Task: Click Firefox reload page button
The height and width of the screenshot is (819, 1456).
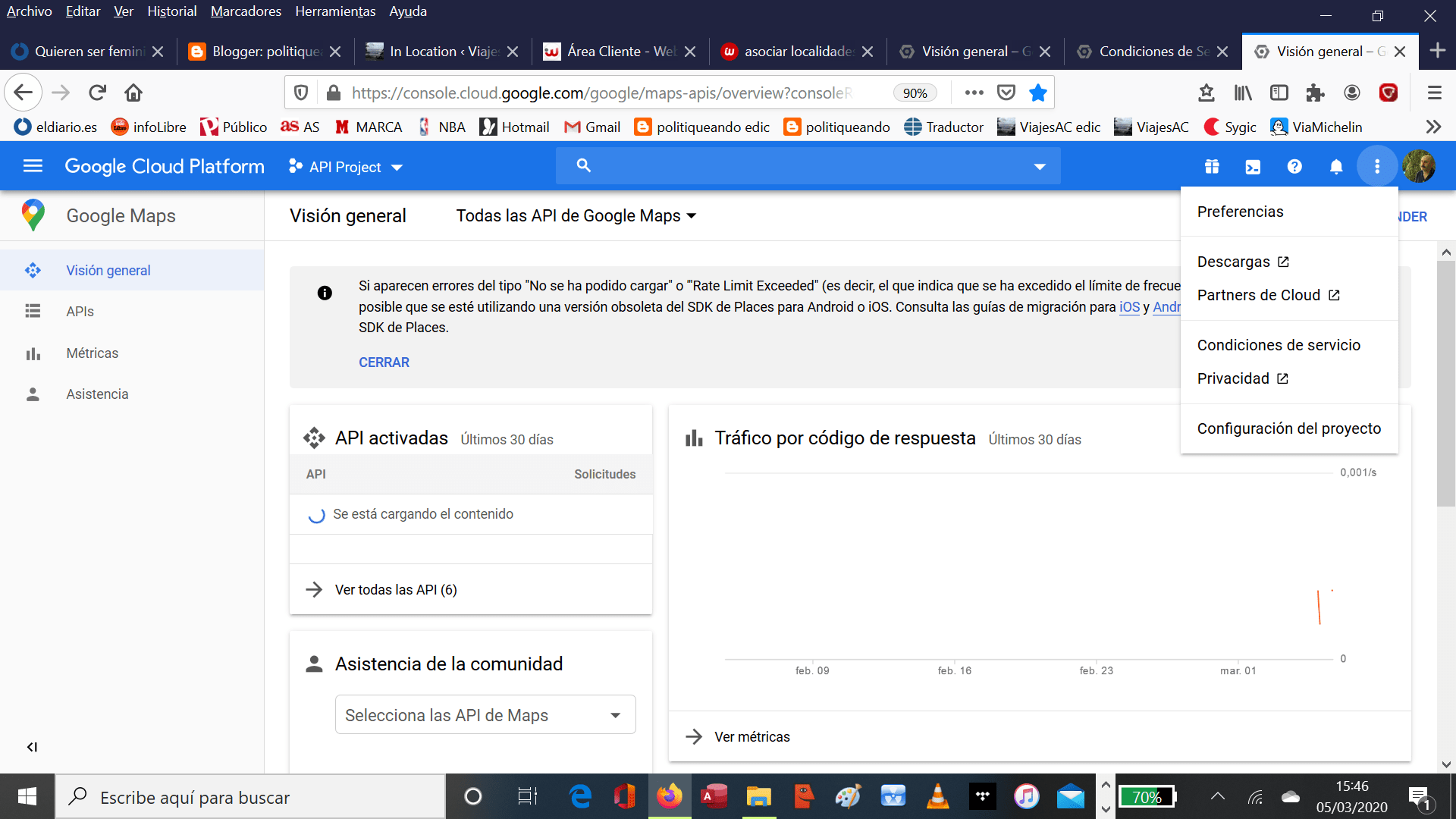Action: pos(97,93)
